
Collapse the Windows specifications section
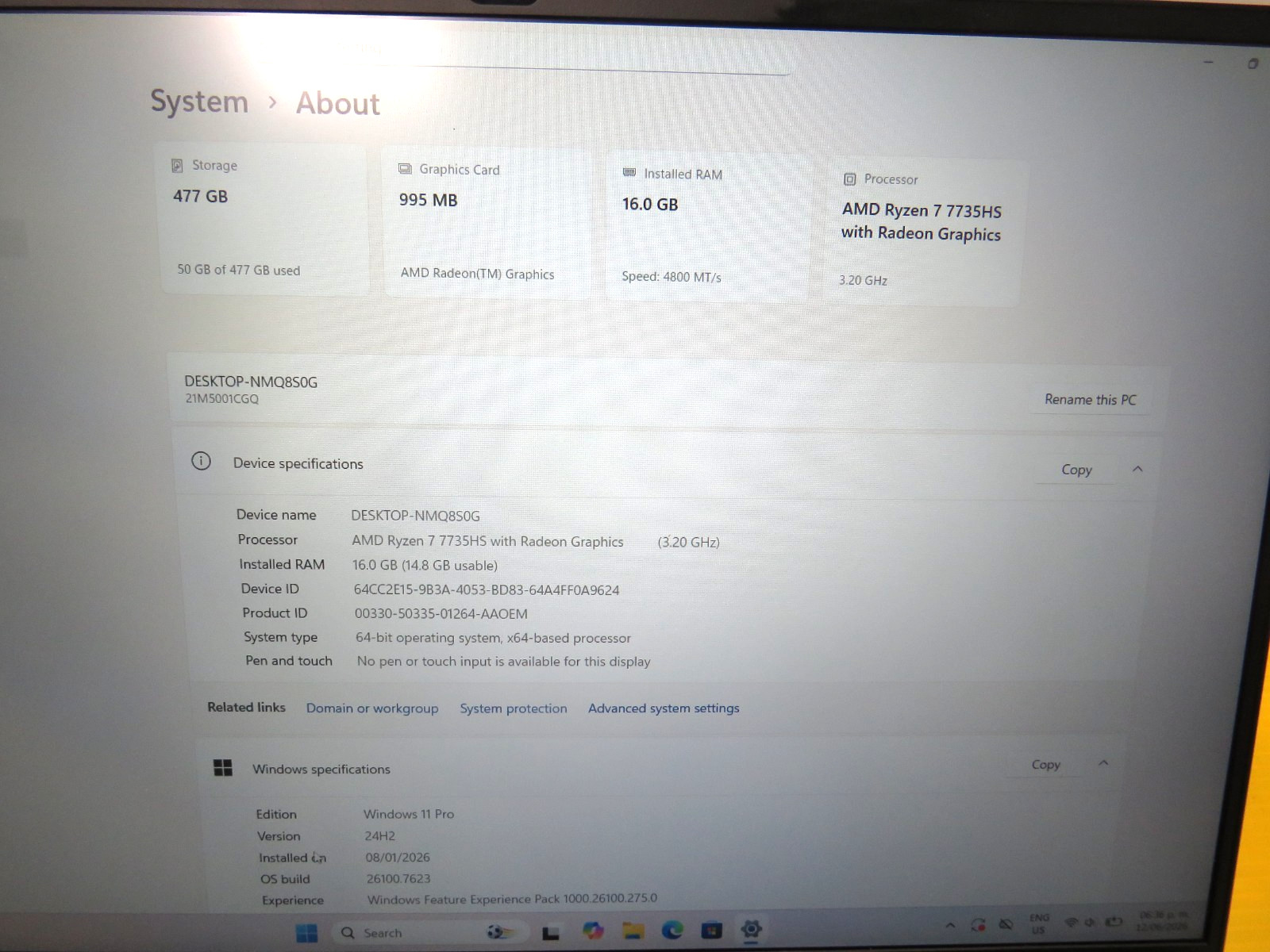(x=1103, y=763)
